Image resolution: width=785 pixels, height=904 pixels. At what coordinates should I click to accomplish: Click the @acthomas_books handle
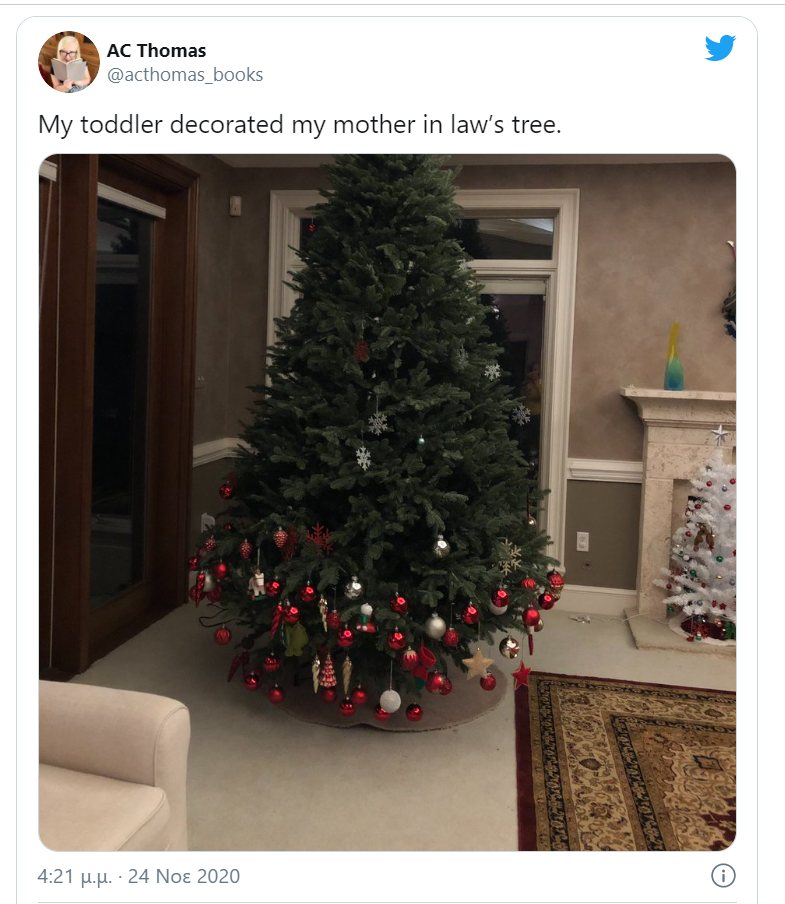pos(185,75)
